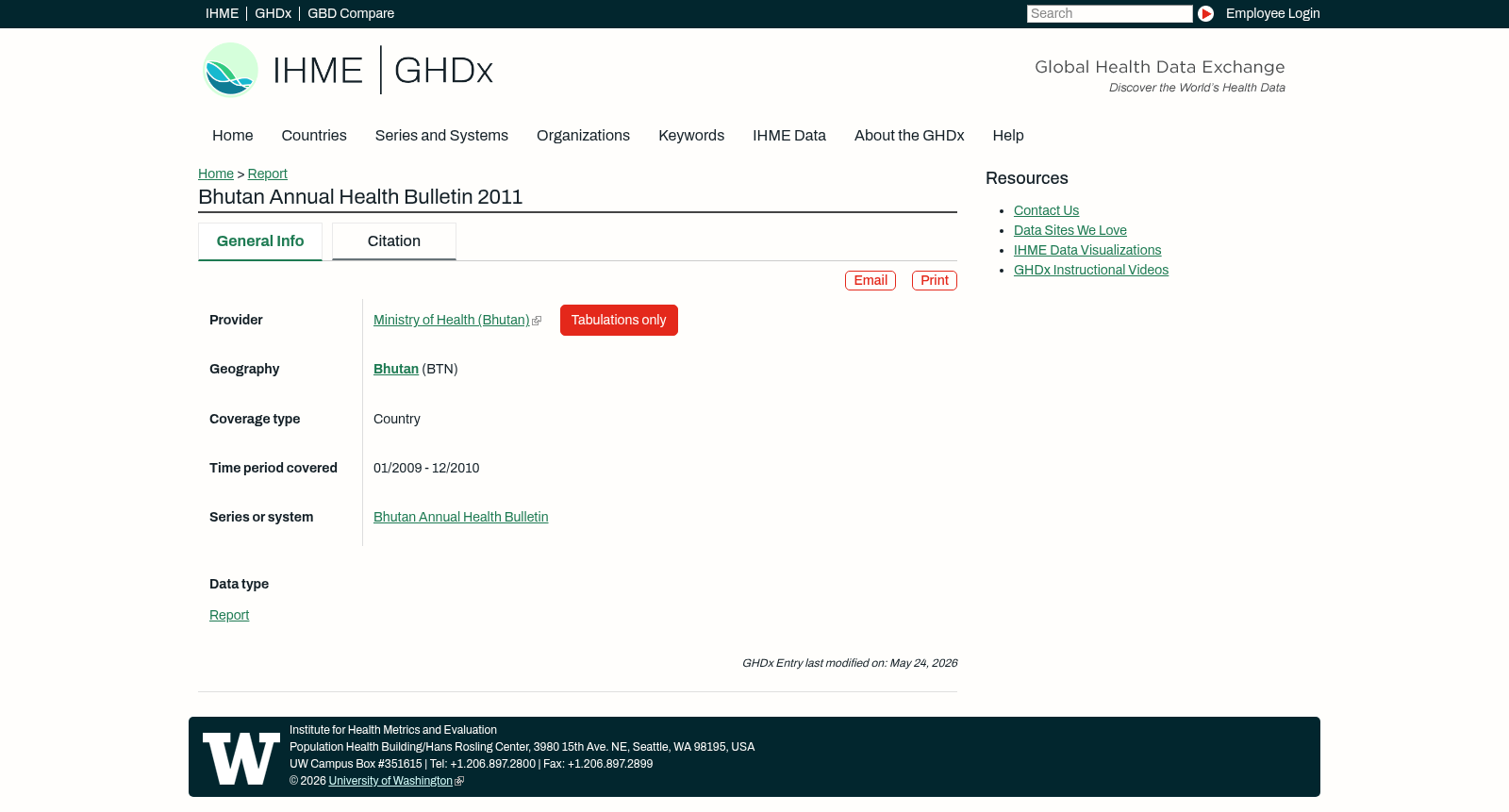Image resolution: width=1509 pixels, height=812 pixels.
Task: Click the Bhutan Annual Health Bulletin 2011 title
Action: tap(360, 197)
